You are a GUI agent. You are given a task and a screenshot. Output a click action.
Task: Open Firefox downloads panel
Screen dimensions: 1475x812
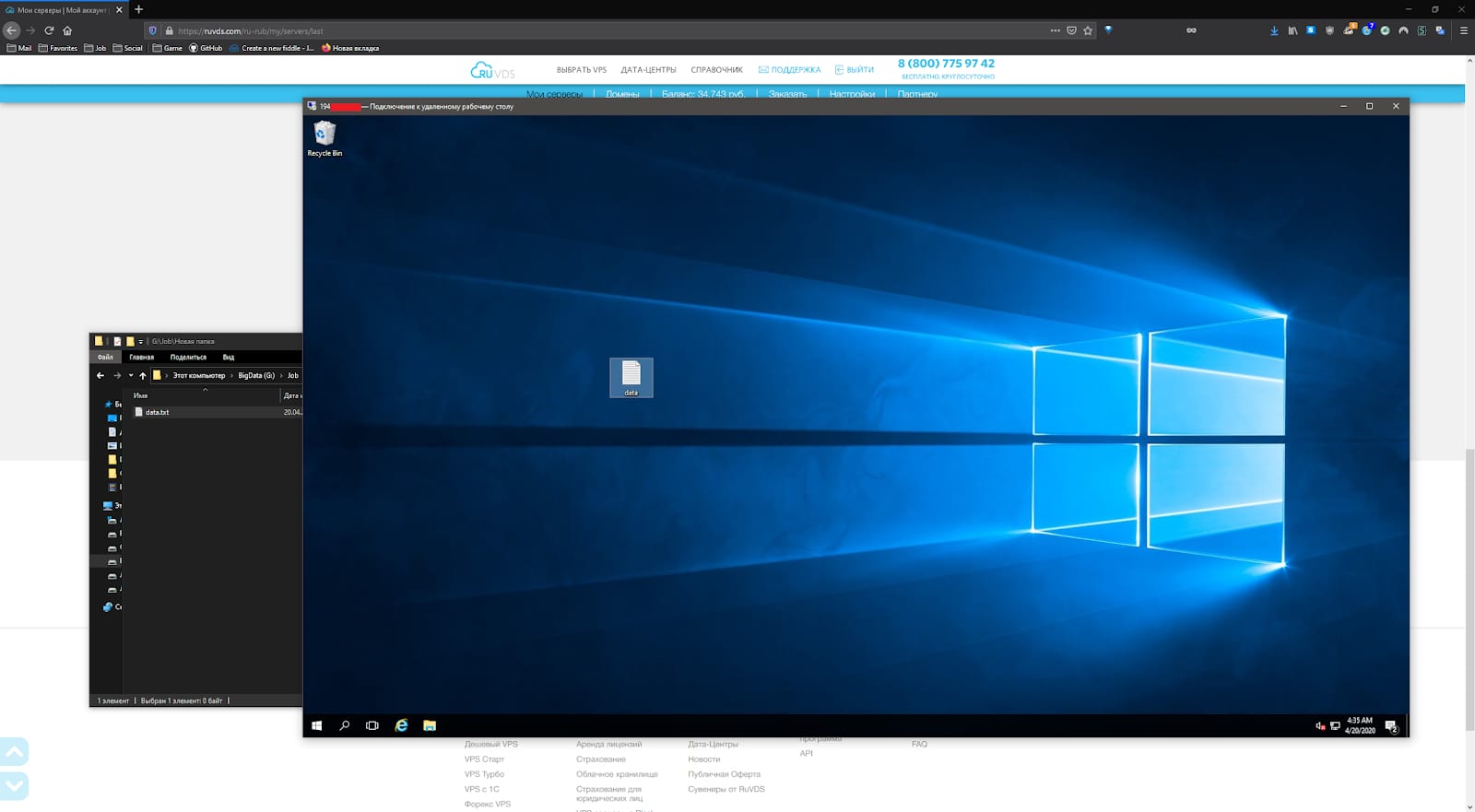(x=1274, y=30)
